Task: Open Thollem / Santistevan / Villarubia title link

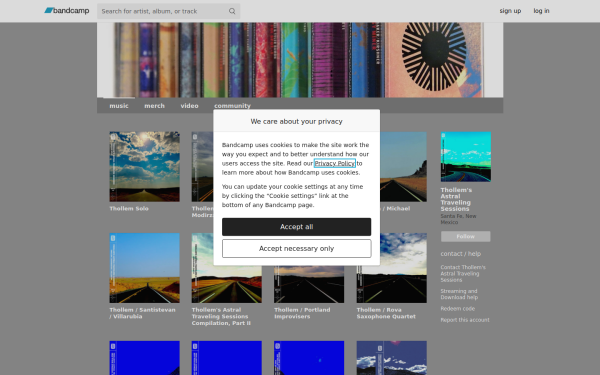Action: [142, 313]
